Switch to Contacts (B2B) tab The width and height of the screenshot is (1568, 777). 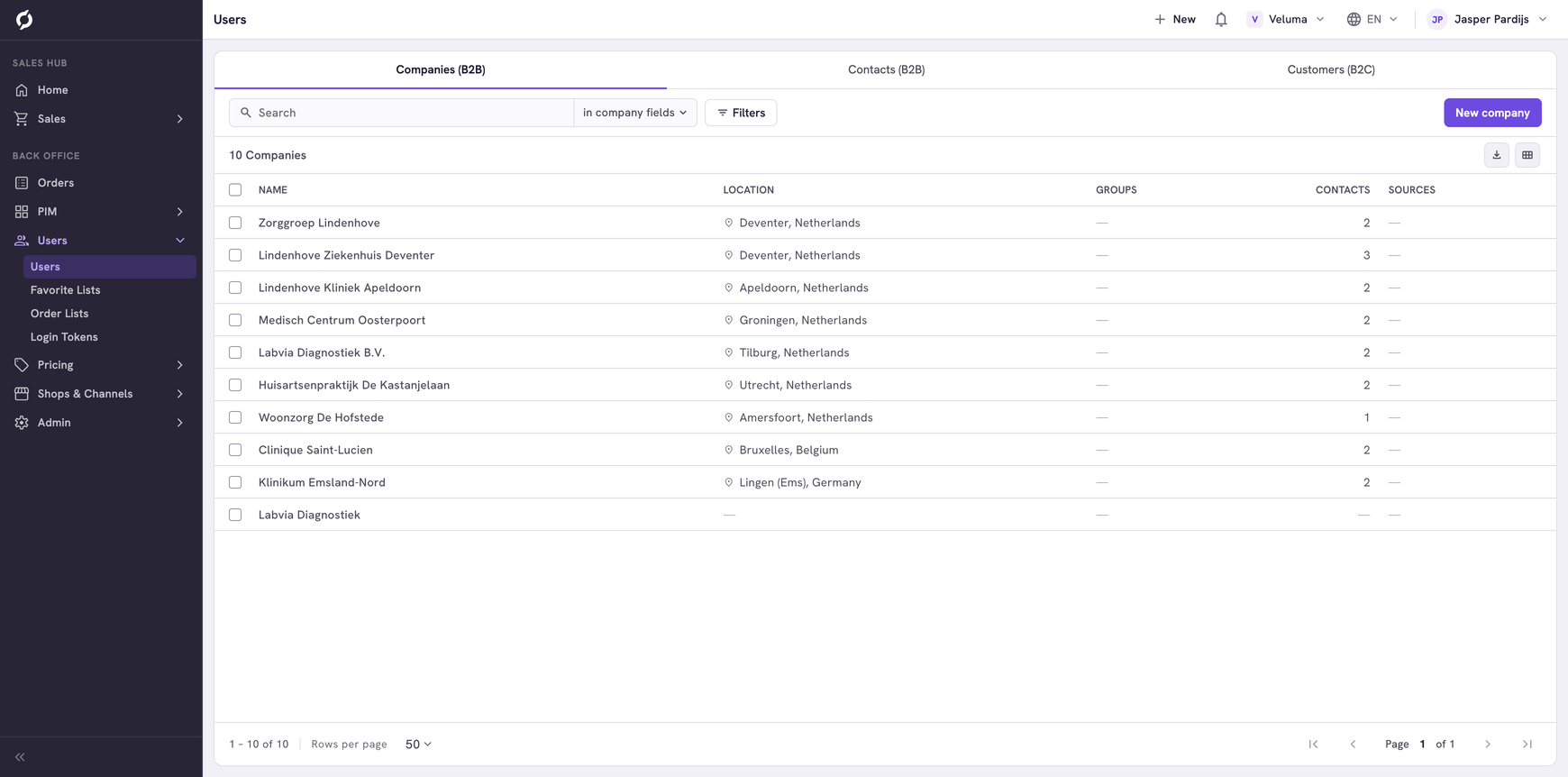click(x=886, y=69)
